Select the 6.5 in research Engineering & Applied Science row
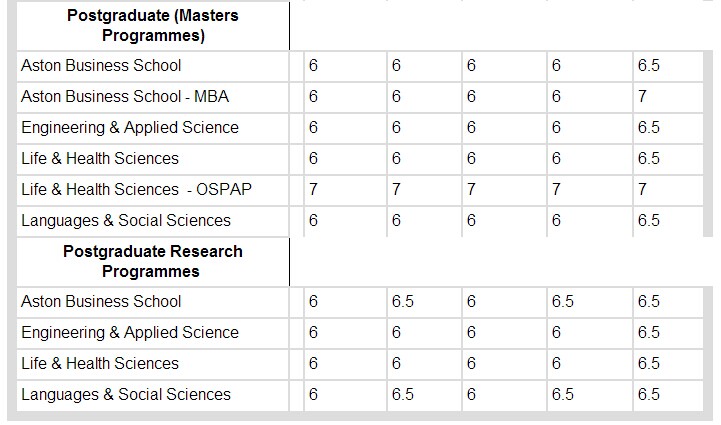Image resolution: width=721 pixels, height=425 pixels. 648,332
